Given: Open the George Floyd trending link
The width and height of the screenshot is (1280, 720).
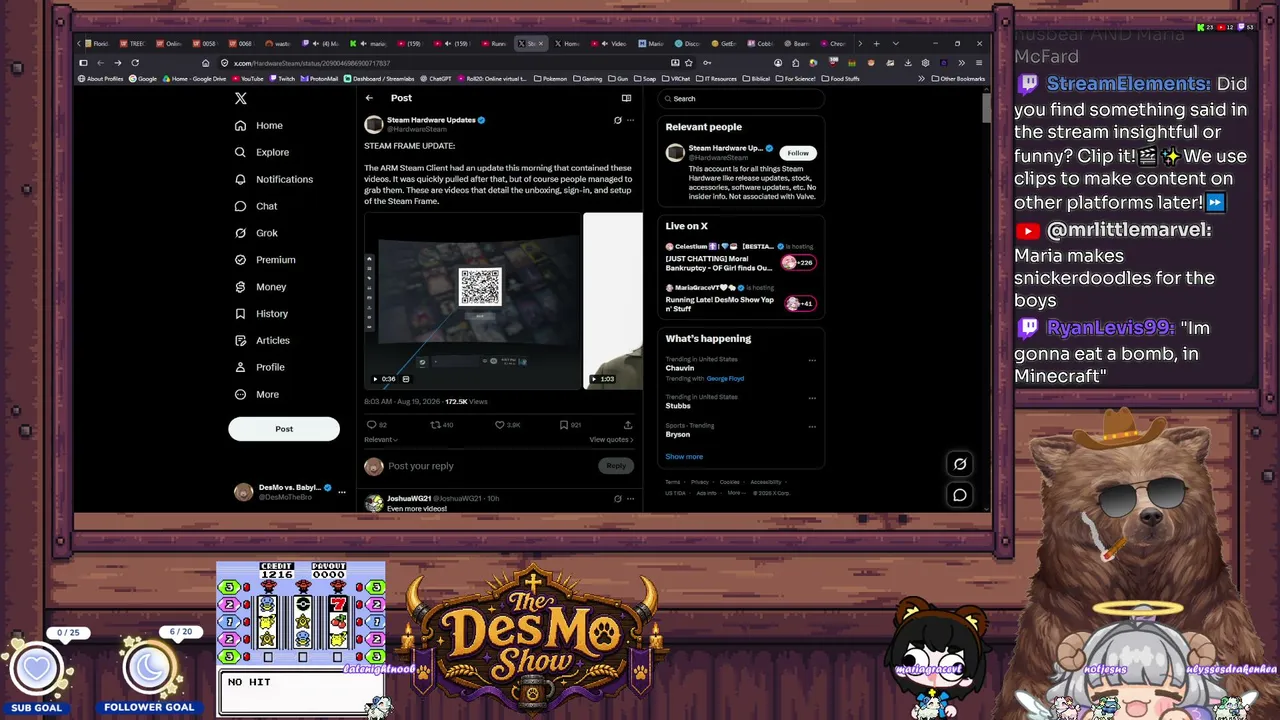Looking at the screenshot, I should click(725, 379).
